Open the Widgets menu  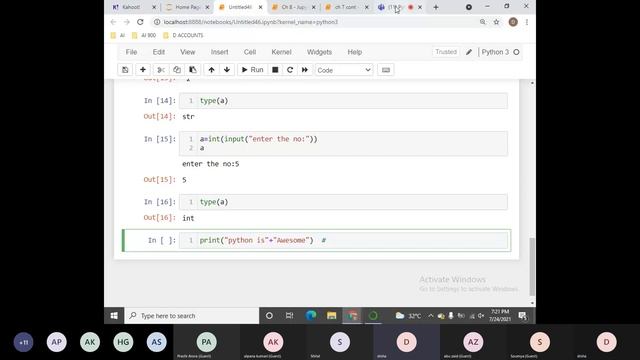pyautogui.click(x=319, y=52)
